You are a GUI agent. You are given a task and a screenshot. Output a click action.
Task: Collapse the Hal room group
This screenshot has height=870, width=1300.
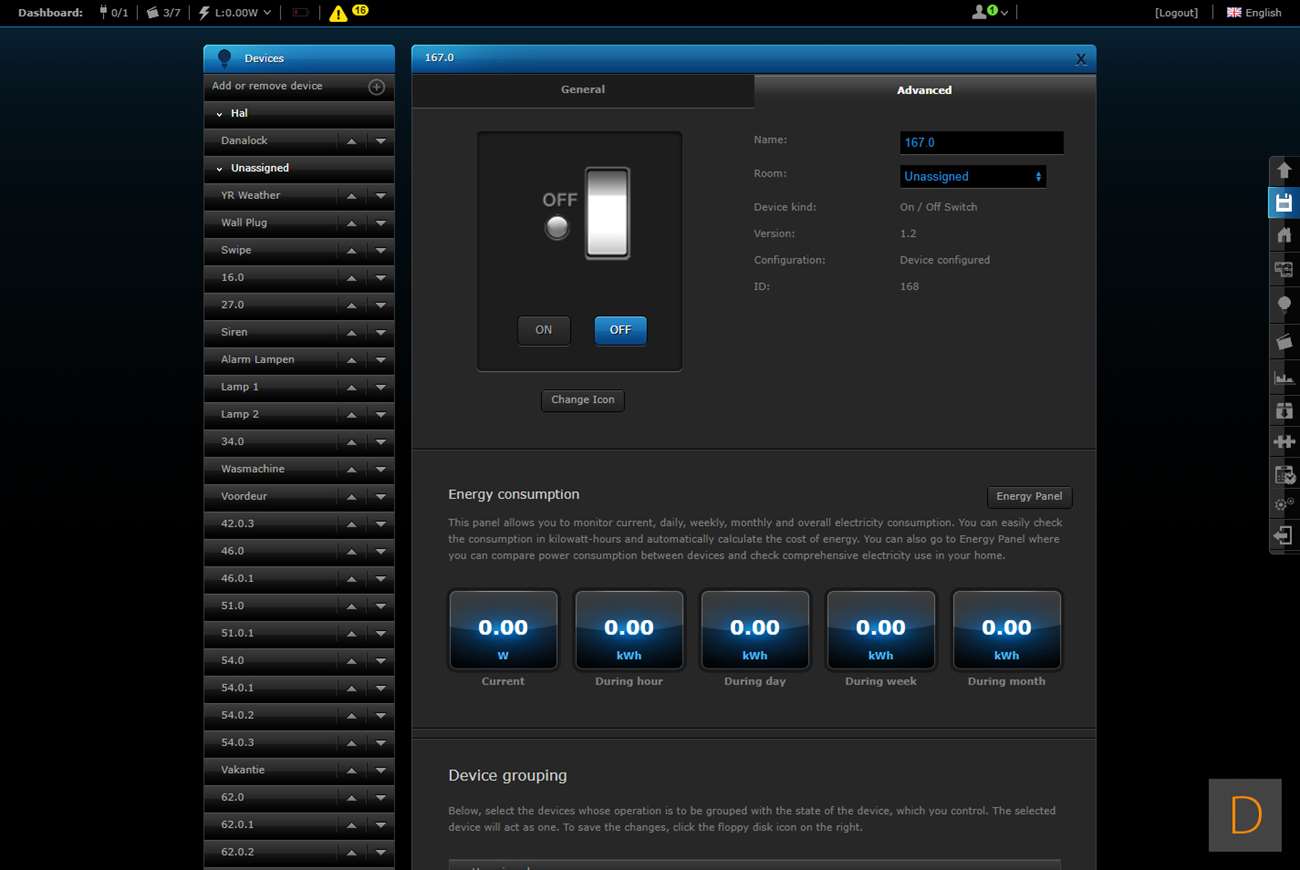tap(220, 114)
